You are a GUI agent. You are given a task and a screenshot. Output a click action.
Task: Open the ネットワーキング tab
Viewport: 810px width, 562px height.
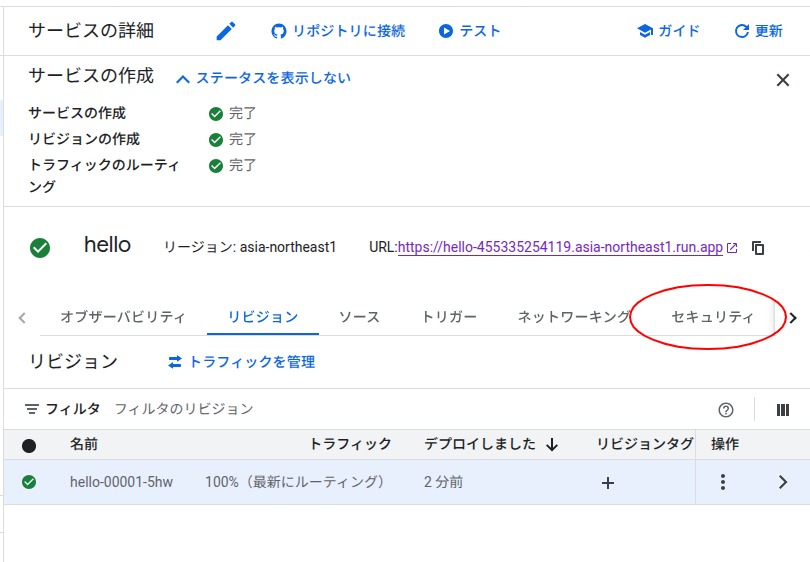click(573, 317)
